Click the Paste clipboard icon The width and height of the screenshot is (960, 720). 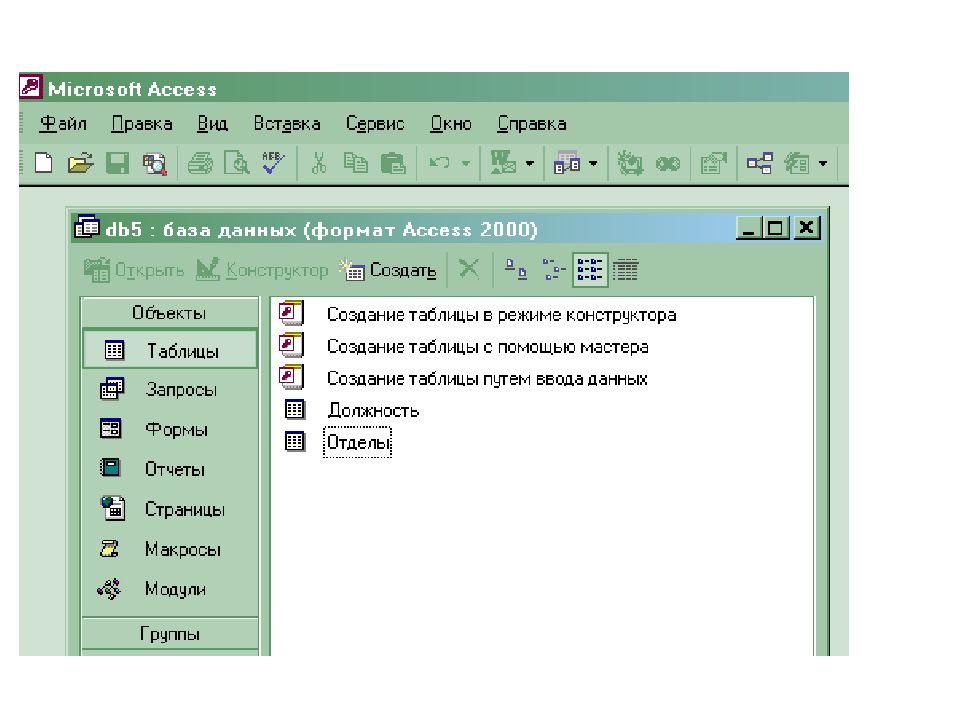(x=392, y=163)
